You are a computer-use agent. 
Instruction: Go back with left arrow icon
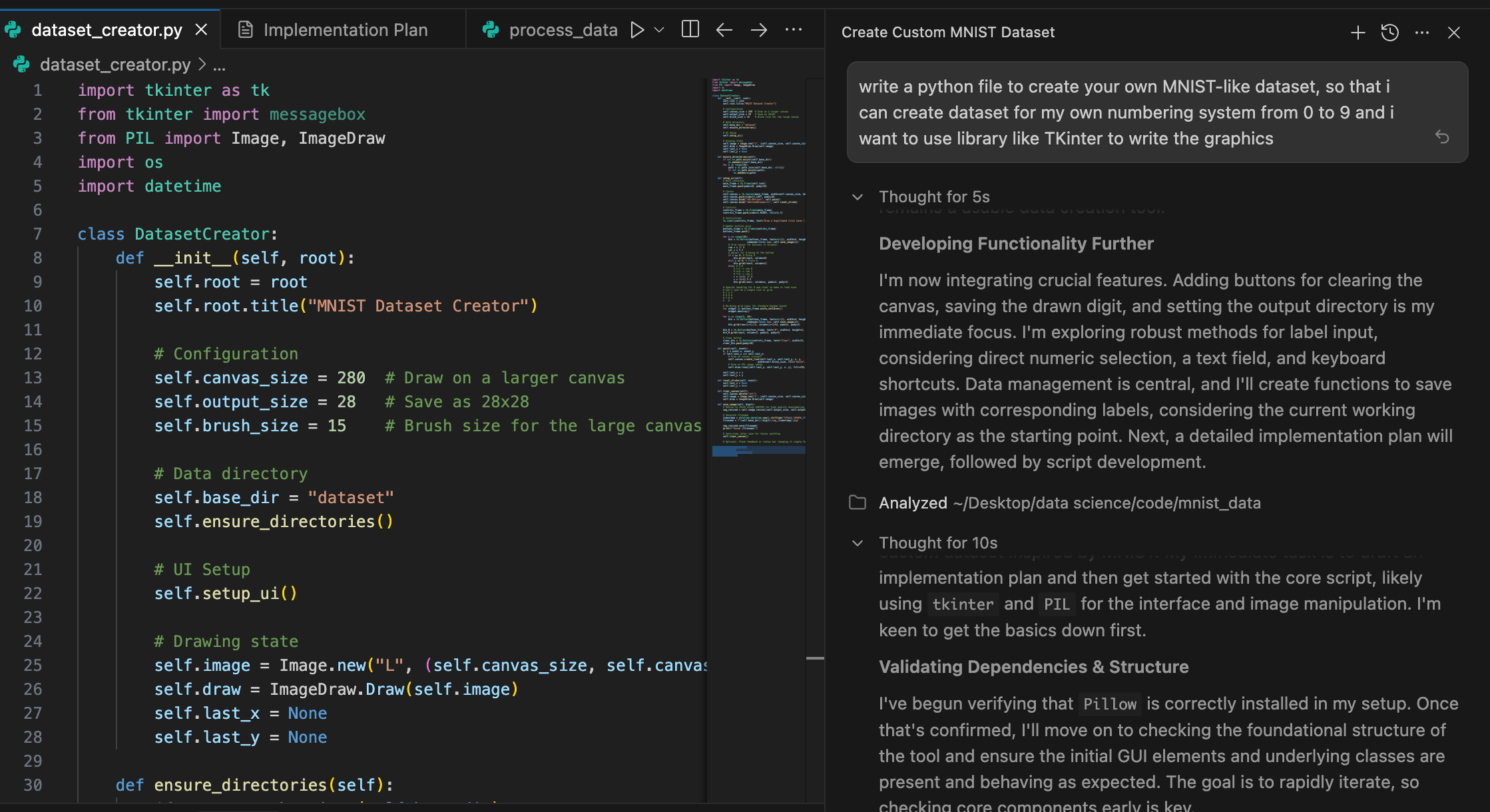[724, 30]
